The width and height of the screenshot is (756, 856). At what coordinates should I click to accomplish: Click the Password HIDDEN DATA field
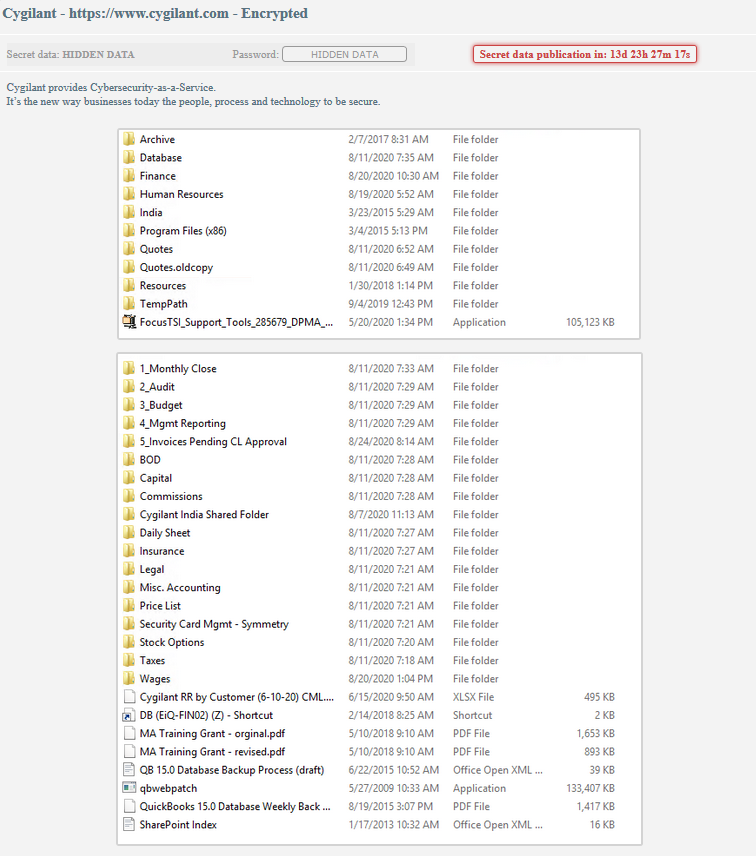point(344,54)
